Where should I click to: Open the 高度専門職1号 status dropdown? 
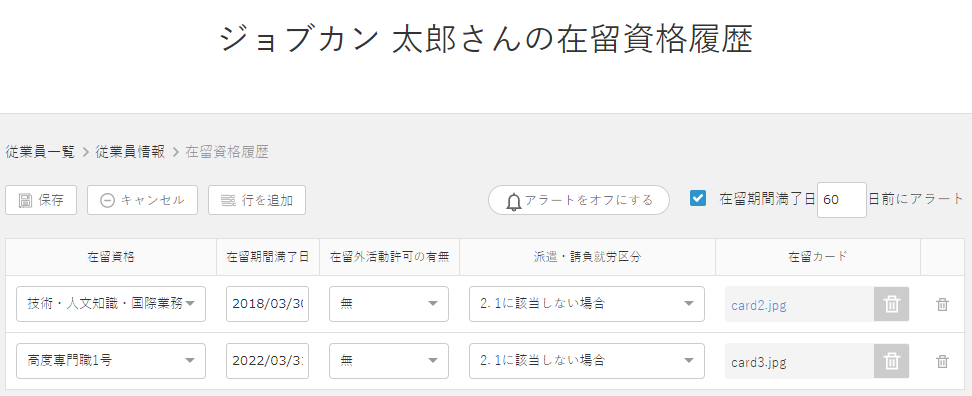pos(111,361)
